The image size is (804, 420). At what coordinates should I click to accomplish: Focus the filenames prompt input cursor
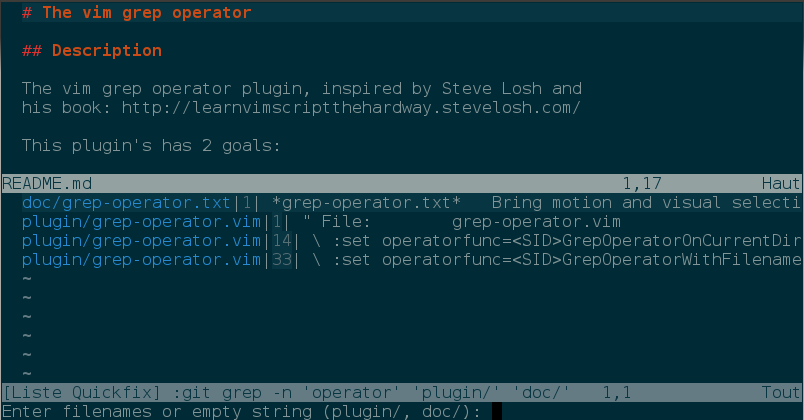497,411
